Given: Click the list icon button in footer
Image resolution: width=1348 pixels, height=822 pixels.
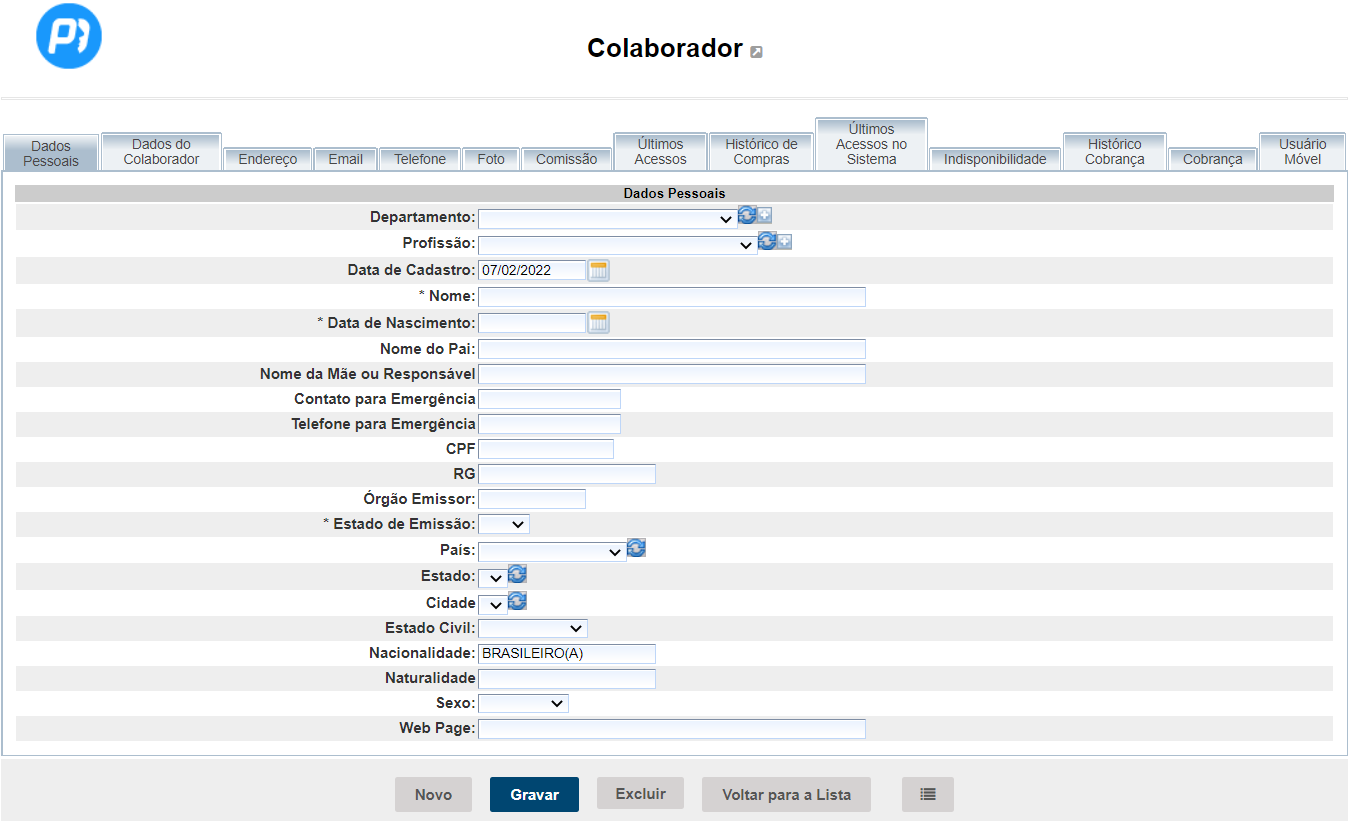Looking at the screenshot, I should 927,794.
